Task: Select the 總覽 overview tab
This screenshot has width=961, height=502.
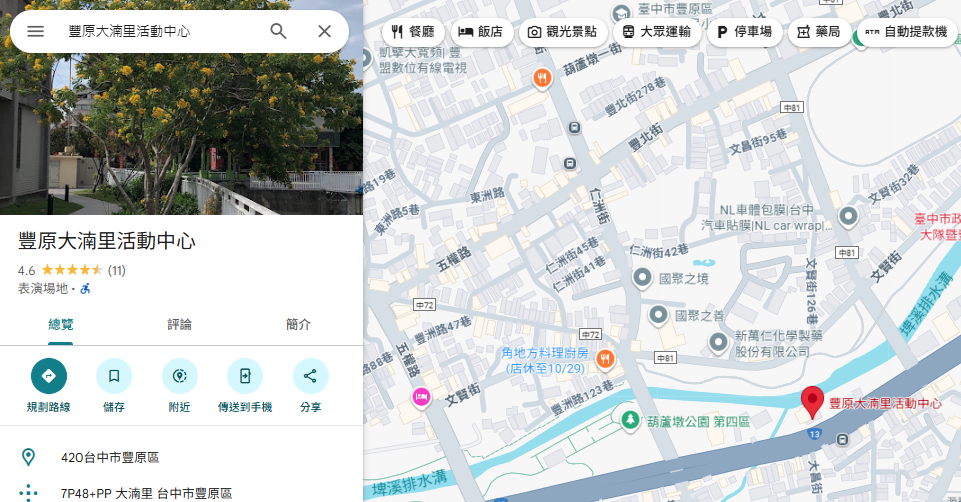Action: (x=60, y=324)
